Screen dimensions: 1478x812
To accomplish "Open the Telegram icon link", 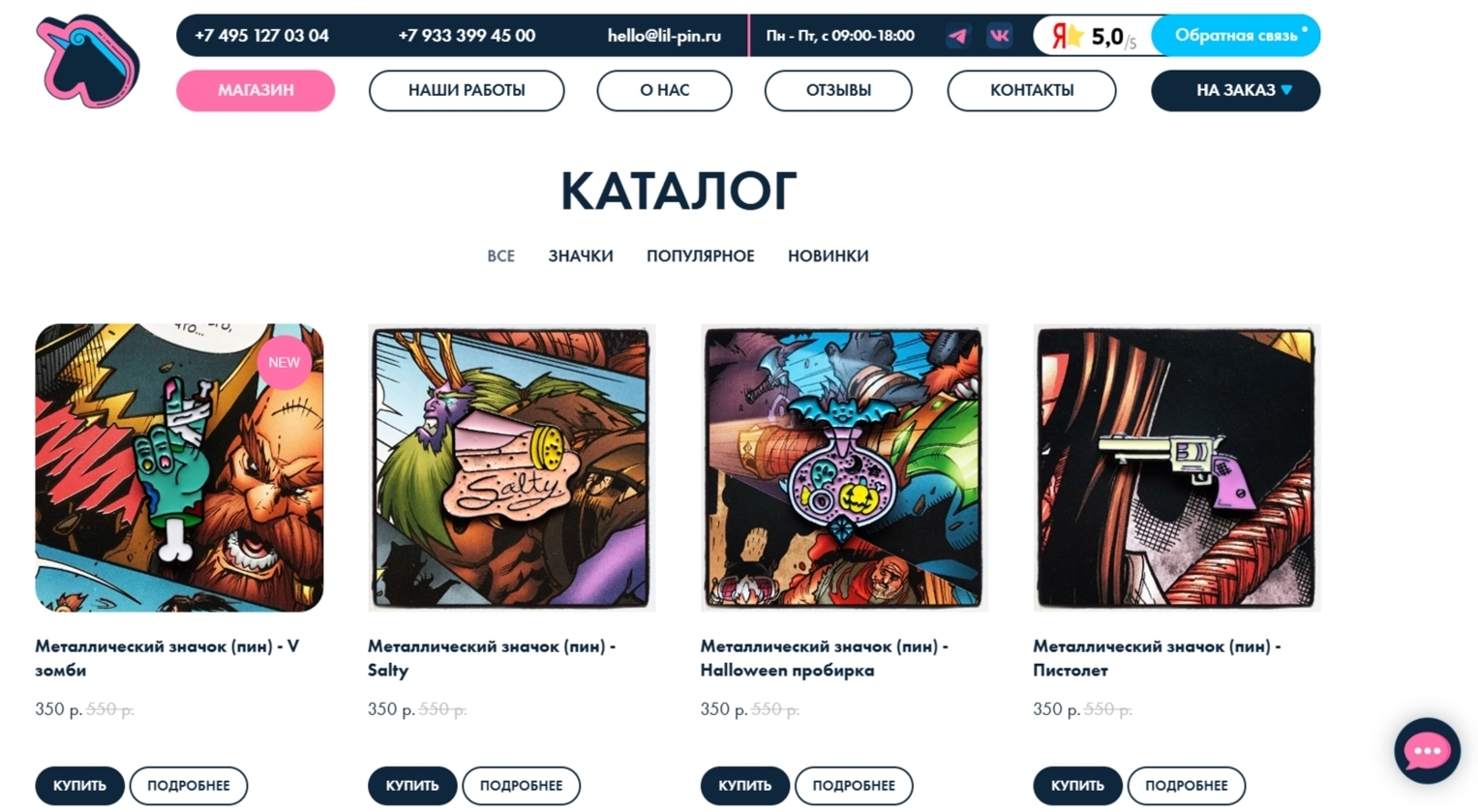I will [957, 36].
